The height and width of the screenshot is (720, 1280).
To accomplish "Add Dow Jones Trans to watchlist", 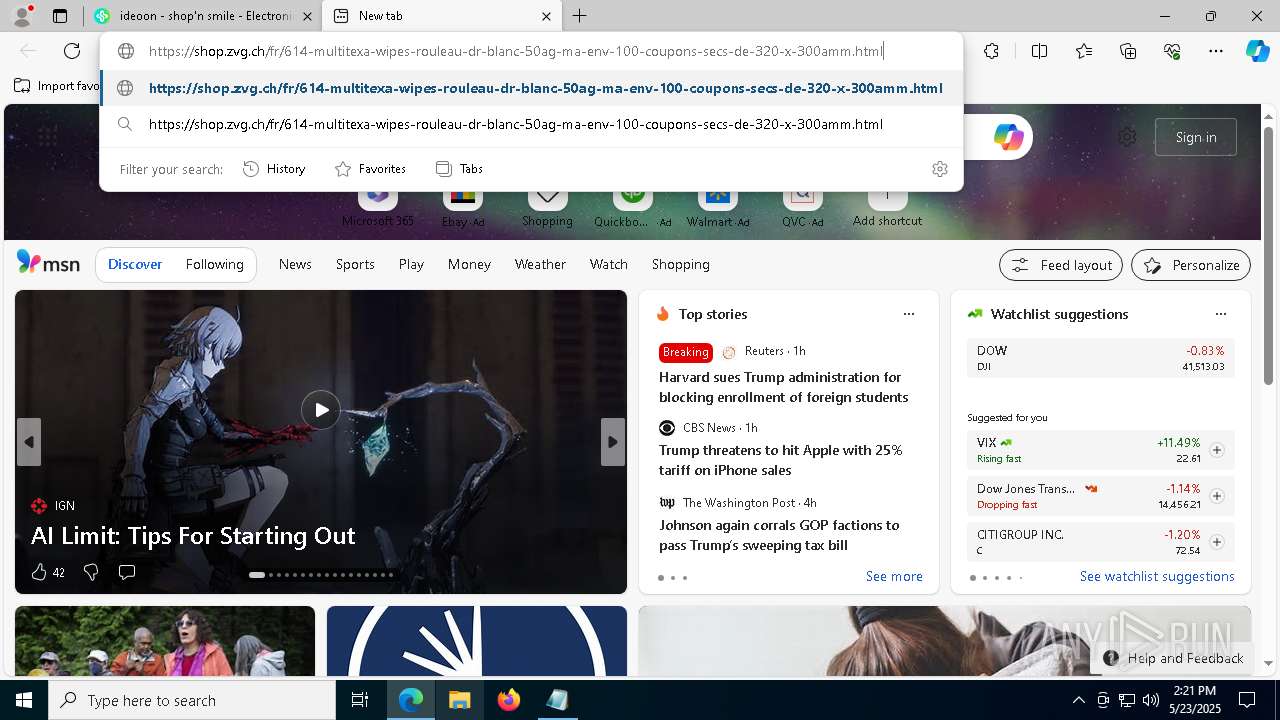I will (x=1217, y=496).
